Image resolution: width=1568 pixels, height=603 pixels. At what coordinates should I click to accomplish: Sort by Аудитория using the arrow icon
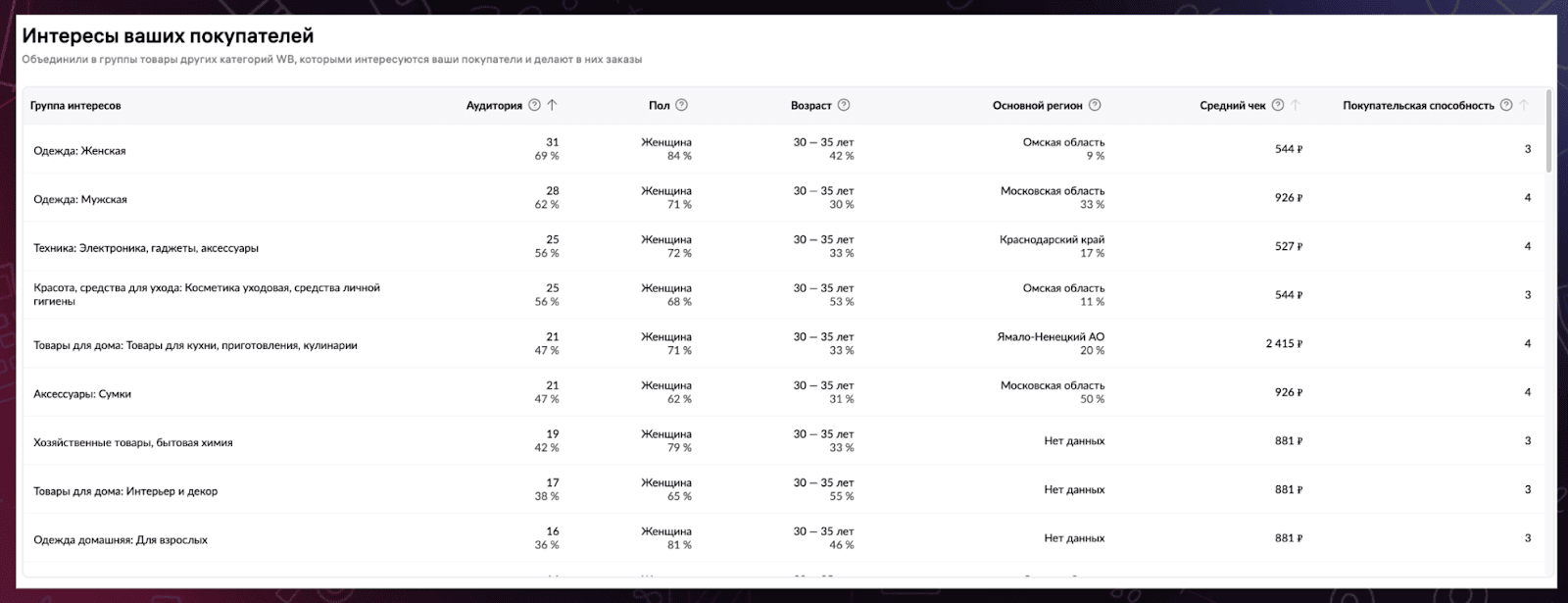(x=552, y=105)
